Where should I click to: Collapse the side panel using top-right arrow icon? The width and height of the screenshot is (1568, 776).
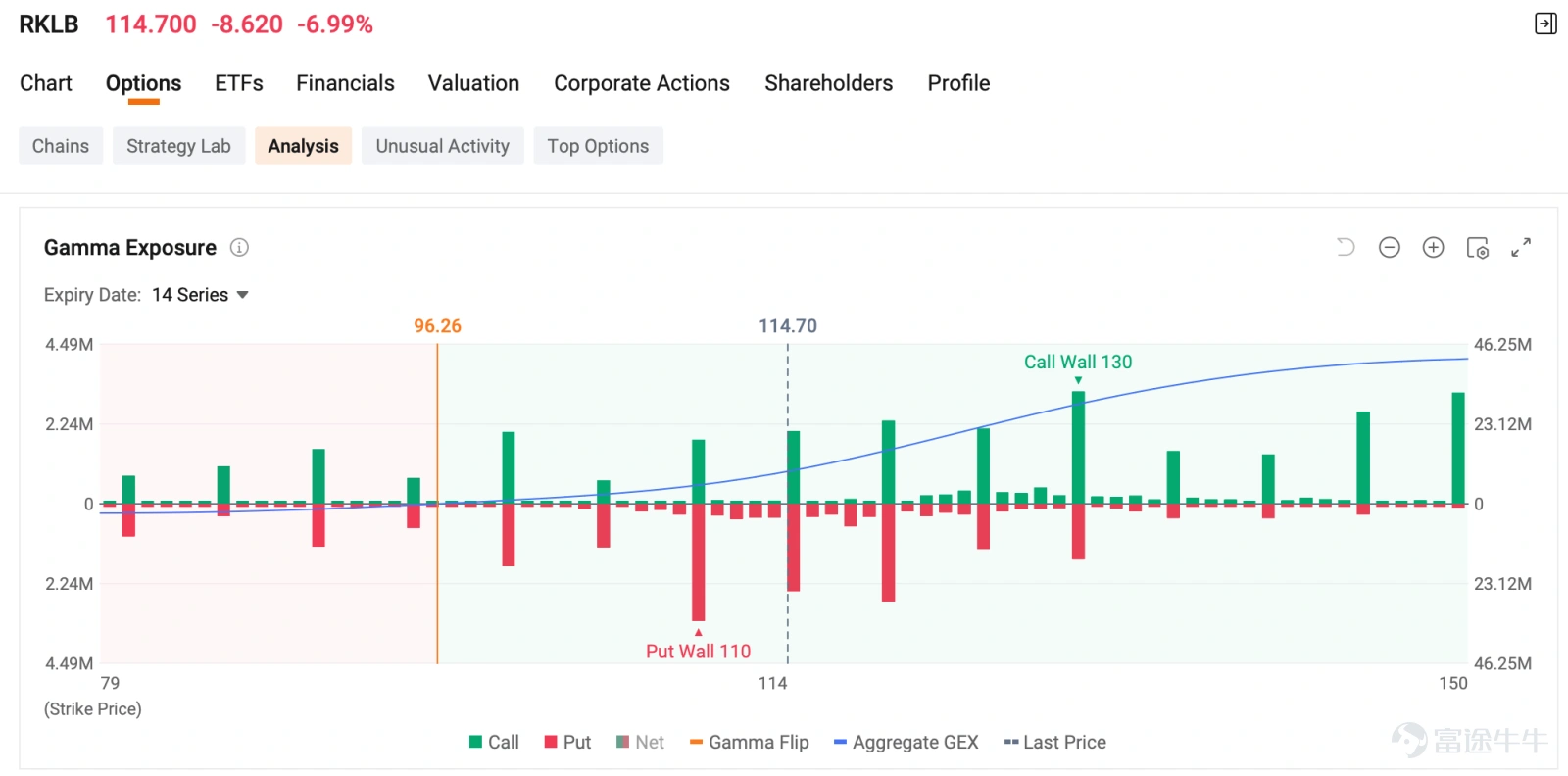point(1545,24)
